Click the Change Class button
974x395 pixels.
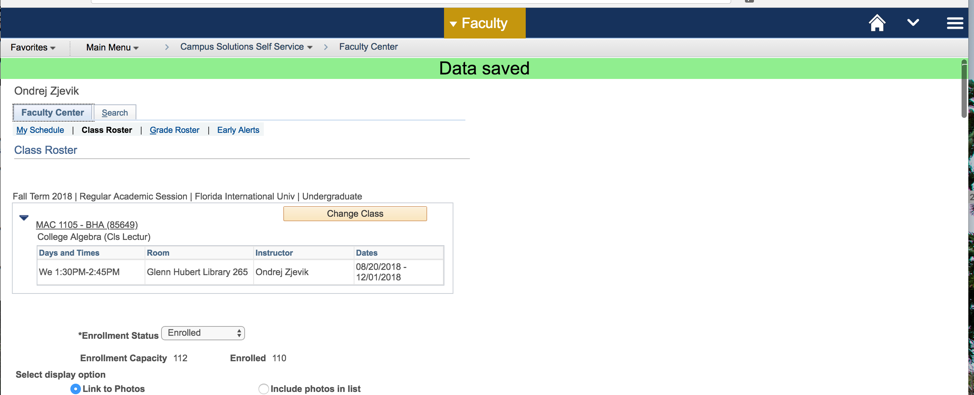coord(355,214)
